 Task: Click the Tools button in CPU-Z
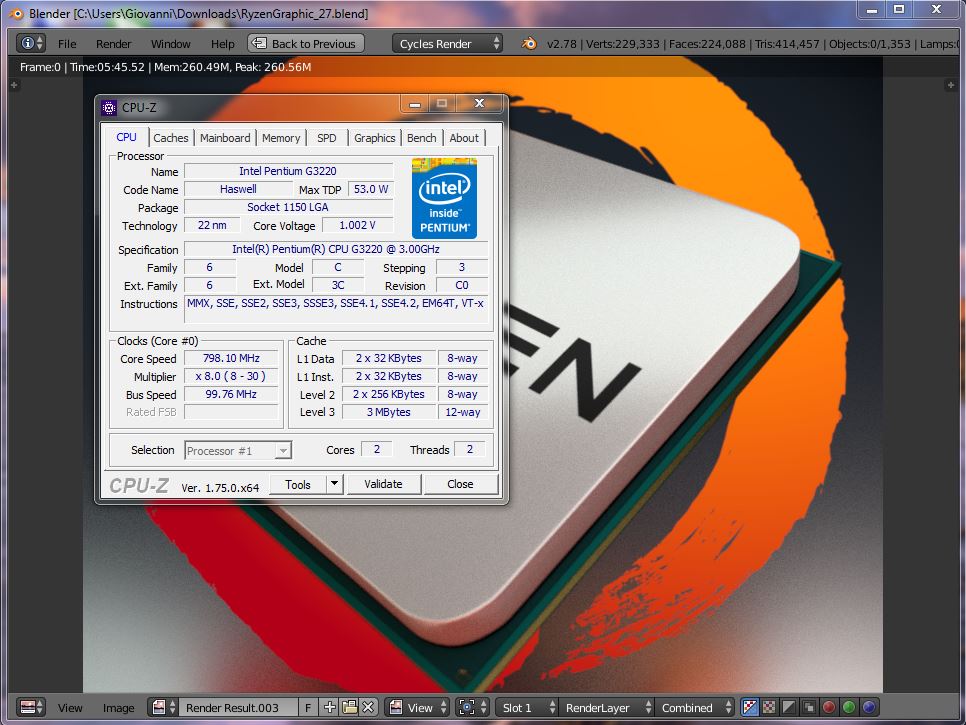point(298,484)
